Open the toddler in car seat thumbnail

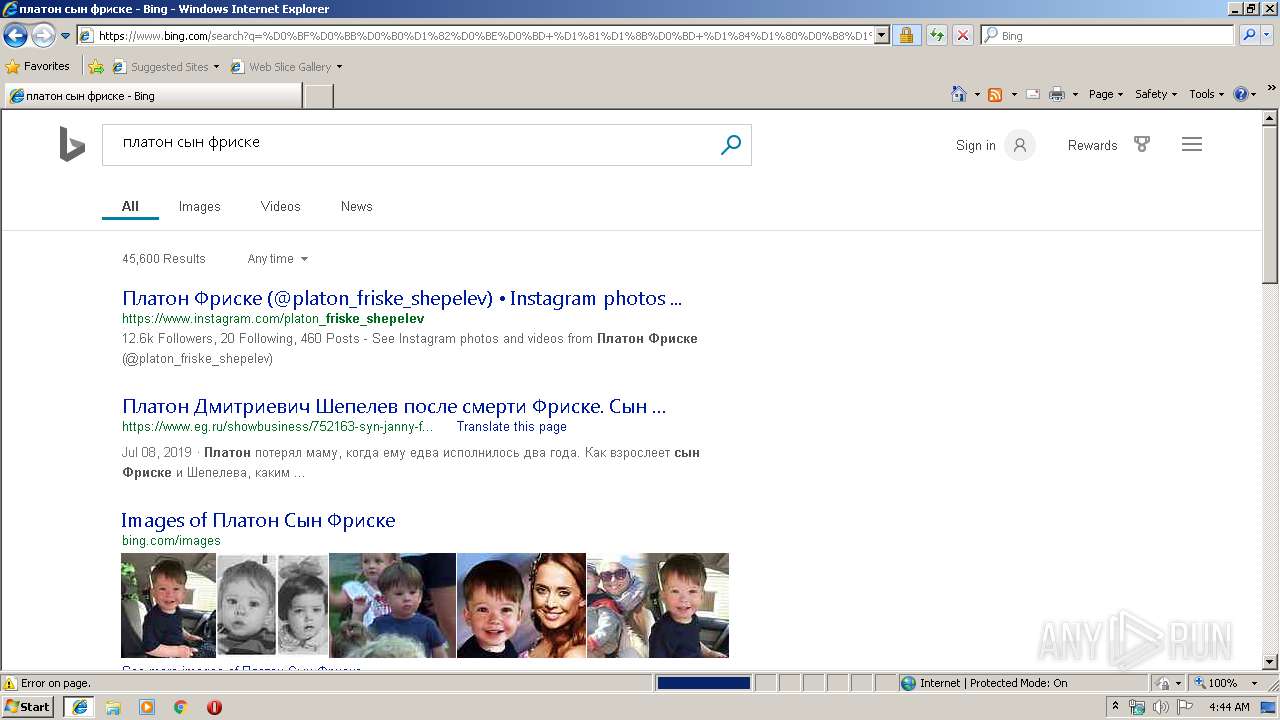coord(168,605)
